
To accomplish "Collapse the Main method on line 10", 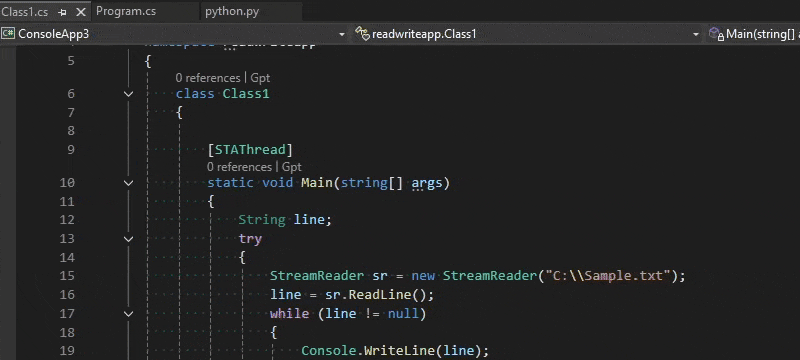I will (x=129, y=183).
